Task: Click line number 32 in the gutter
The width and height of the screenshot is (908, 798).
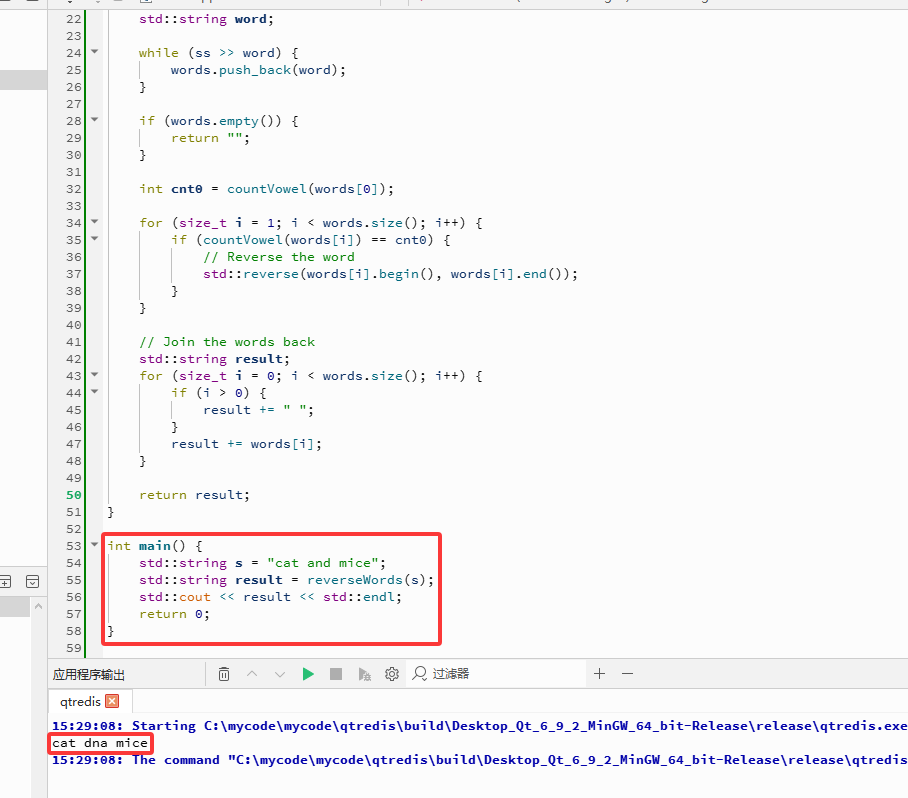Action: (74, 189)
